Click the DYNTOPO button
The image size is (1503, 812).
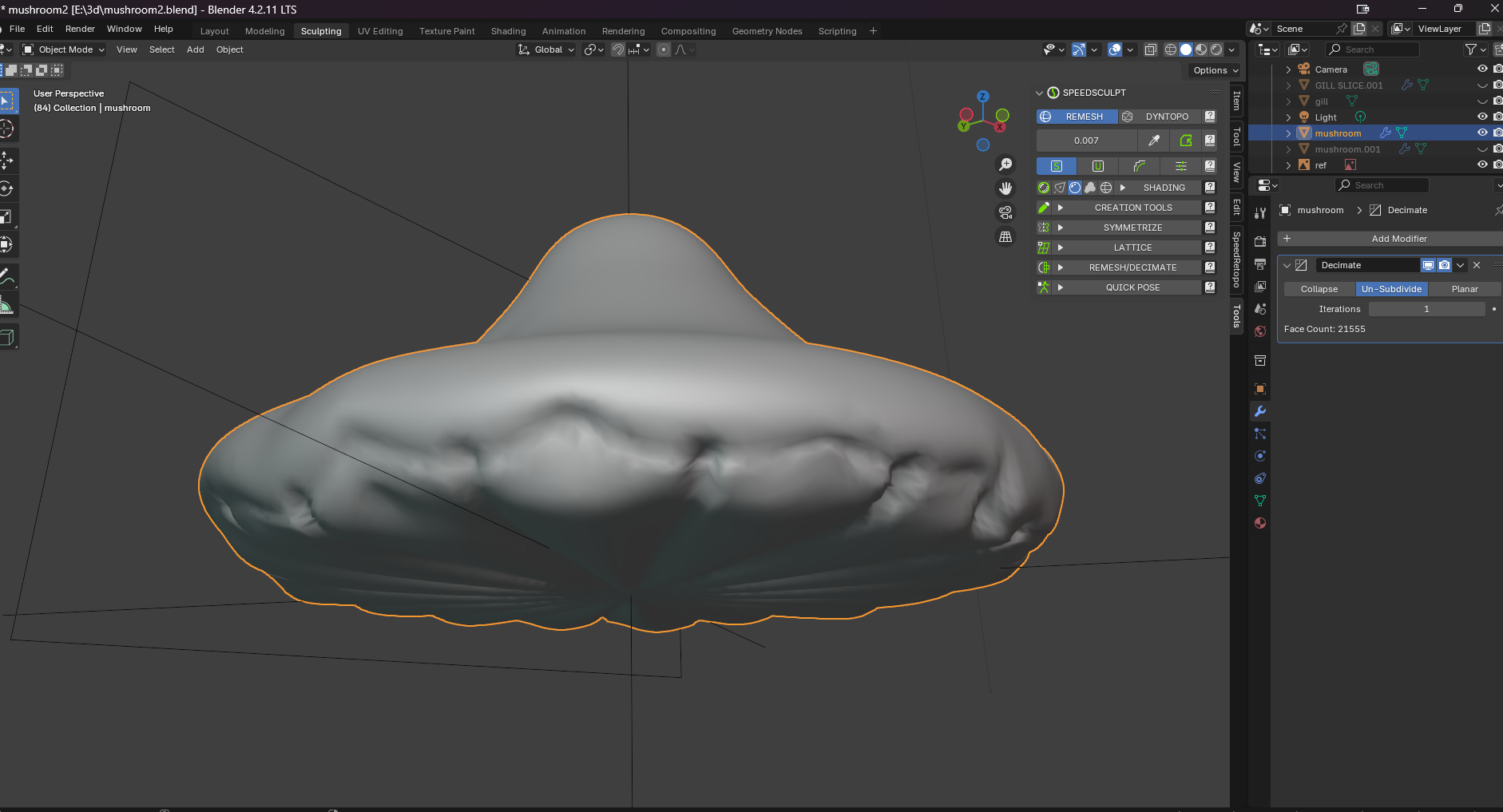(1160, 117)
